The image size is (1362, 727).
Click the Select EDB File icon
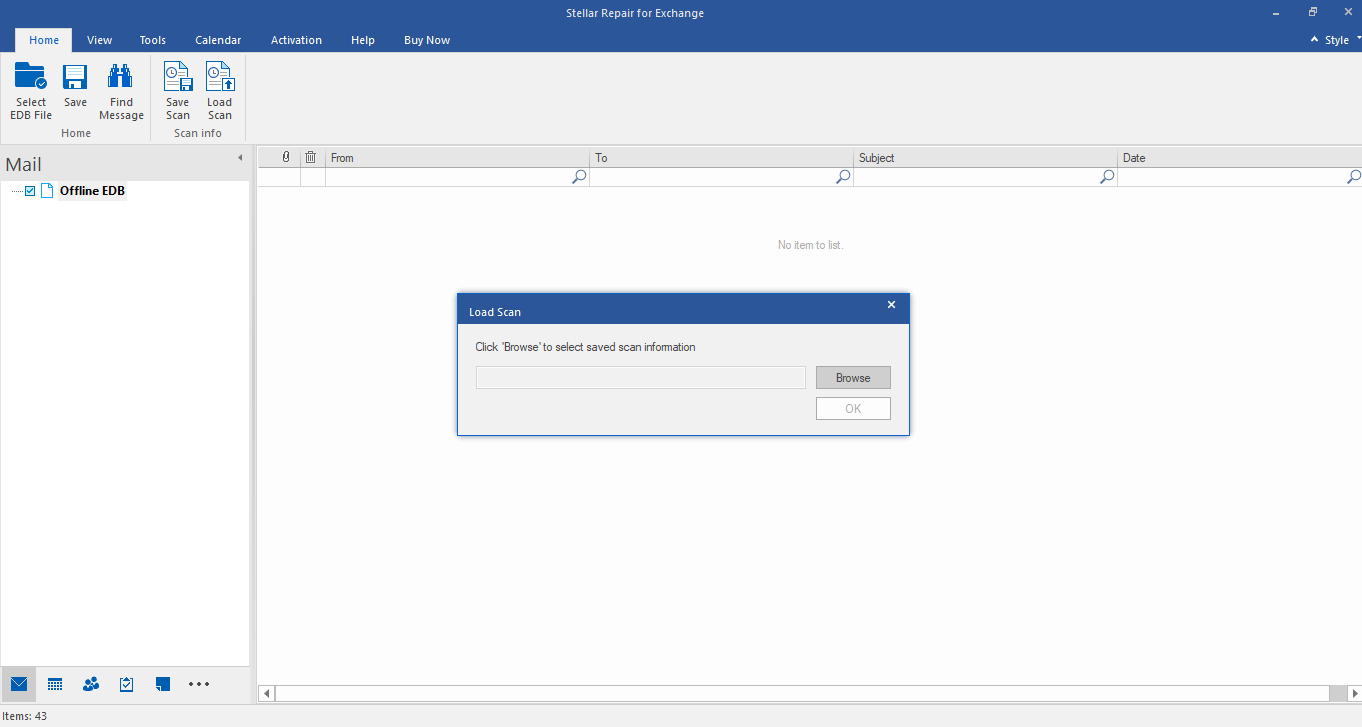(x=31, y=77)
